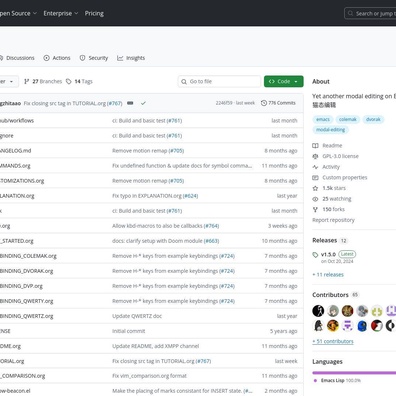View the 25 watching link

point(337,199)
